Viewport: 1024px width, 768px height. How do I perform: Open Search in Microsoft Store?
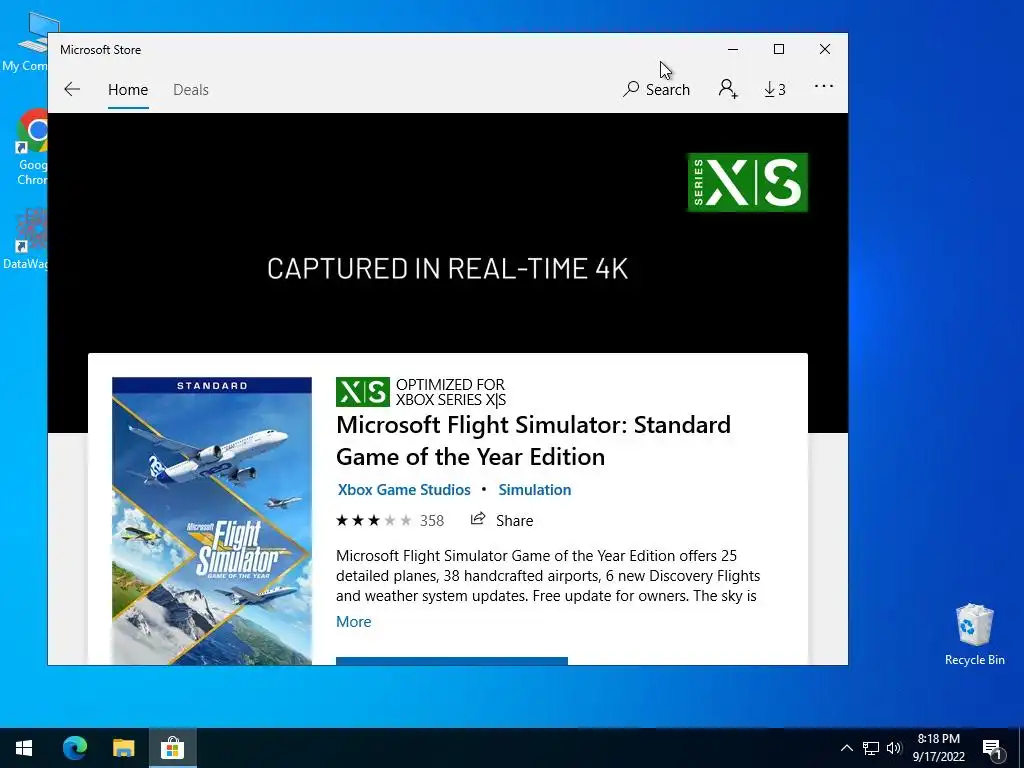pos(656,89)
